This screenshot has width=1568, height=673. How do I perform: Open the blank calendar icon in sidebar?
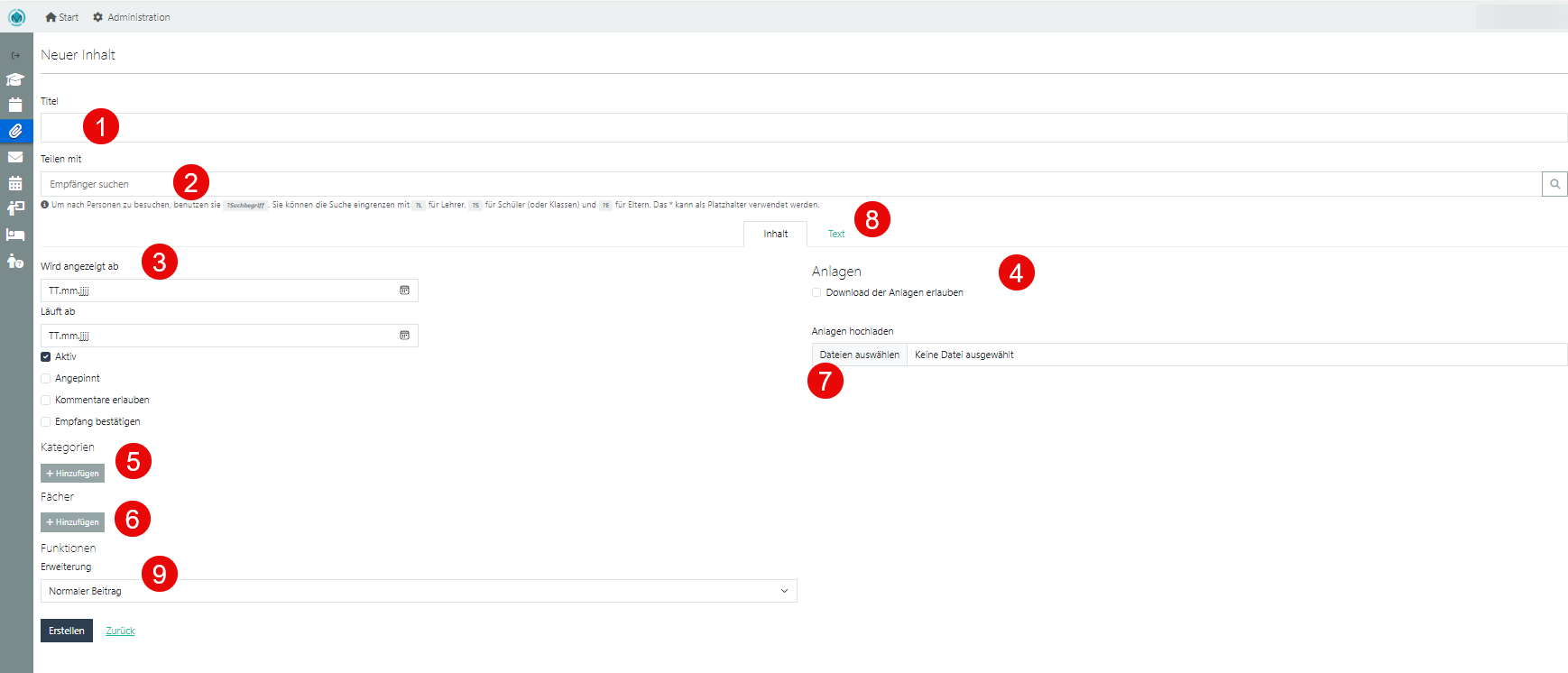15,105
